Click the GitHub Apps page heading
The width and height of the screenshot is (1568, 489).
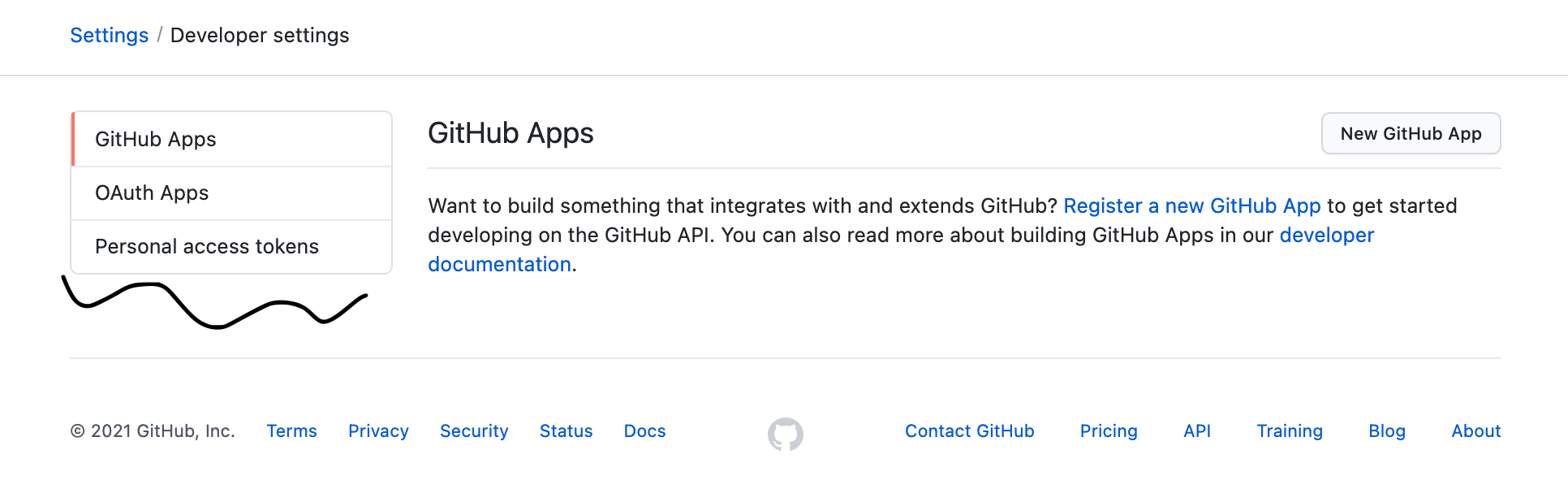510,134
